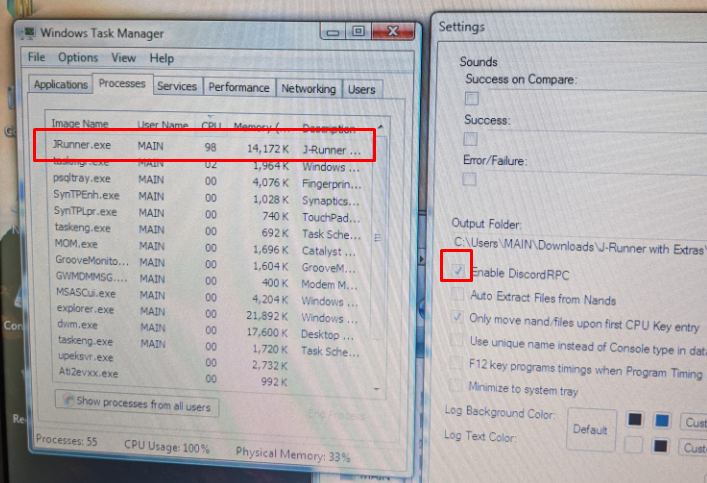Select the MSASCui.exe process row

coord(207,296)
